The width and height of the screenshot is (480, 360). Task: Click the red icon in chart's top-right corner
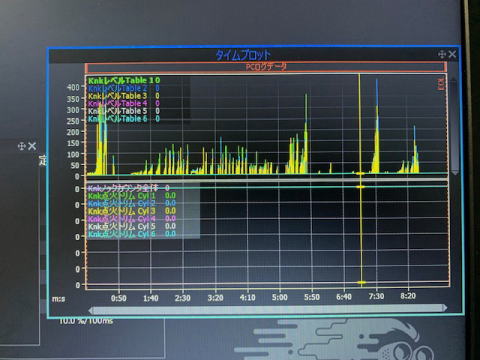pos(441,84)
